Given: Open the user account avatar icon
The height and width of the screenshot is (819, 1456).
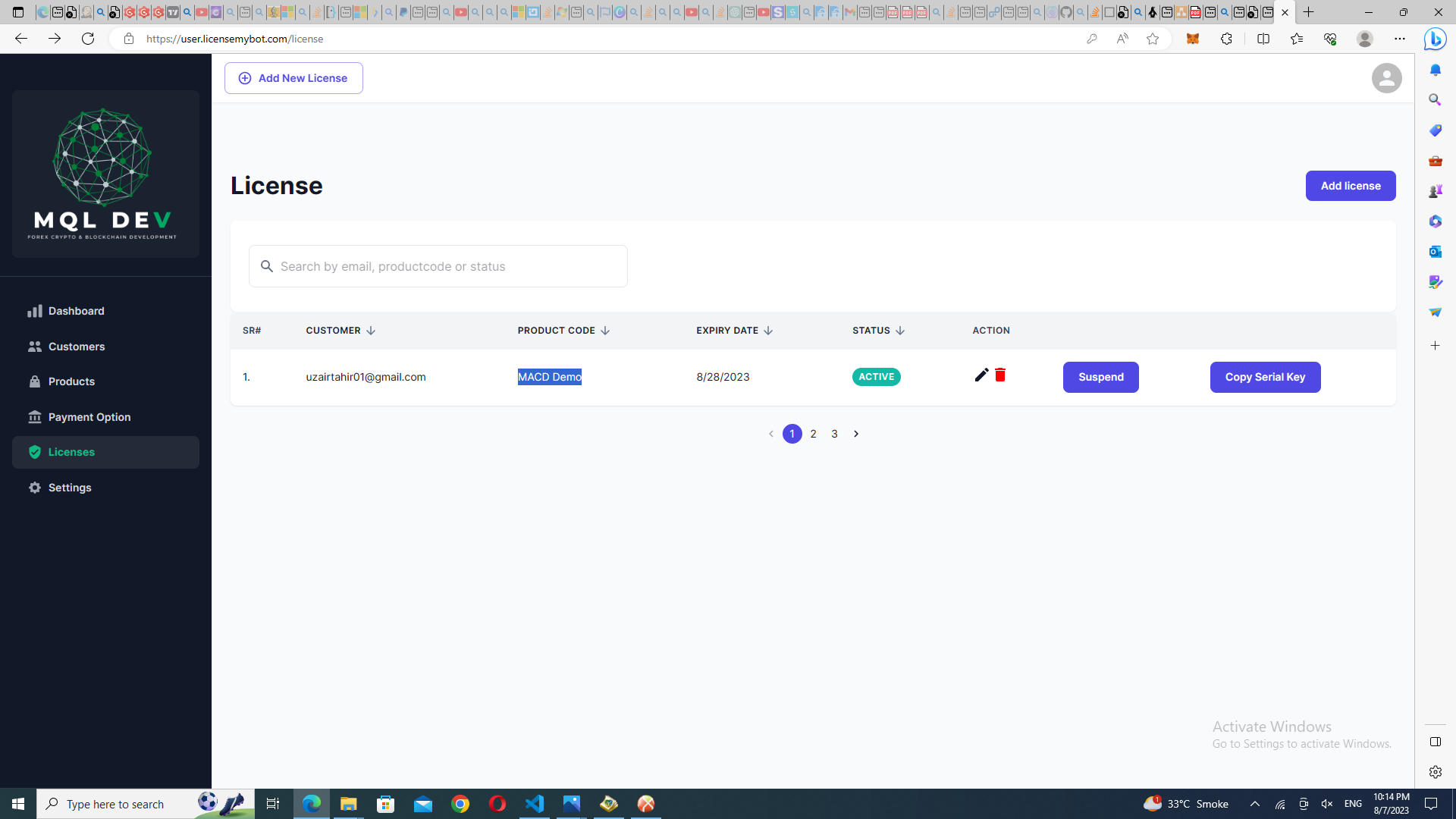Looking at the screenshot, I should click(x=1386, y=78).
